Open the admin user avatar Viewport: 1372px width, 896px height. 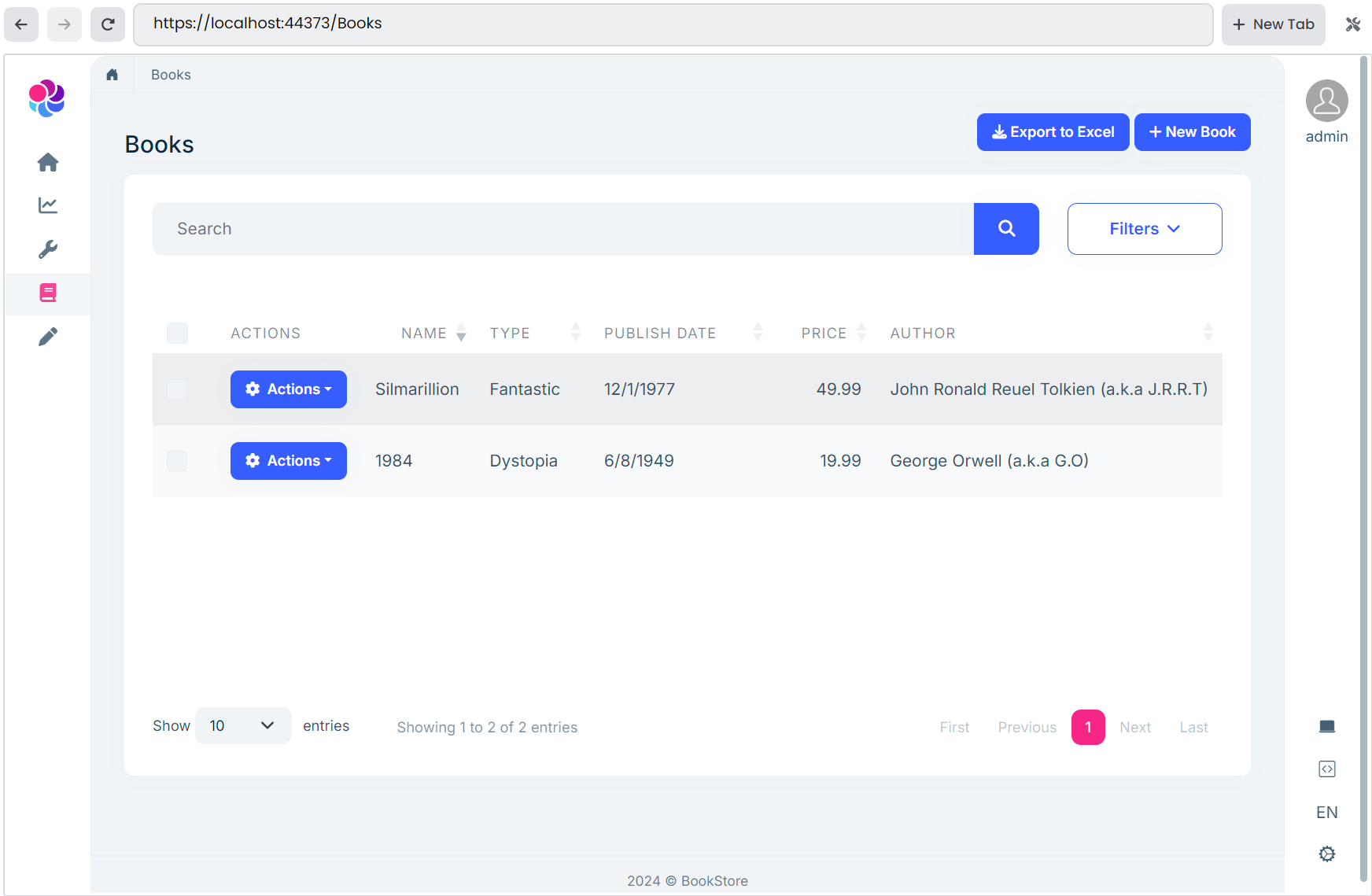coord(1326,101)
